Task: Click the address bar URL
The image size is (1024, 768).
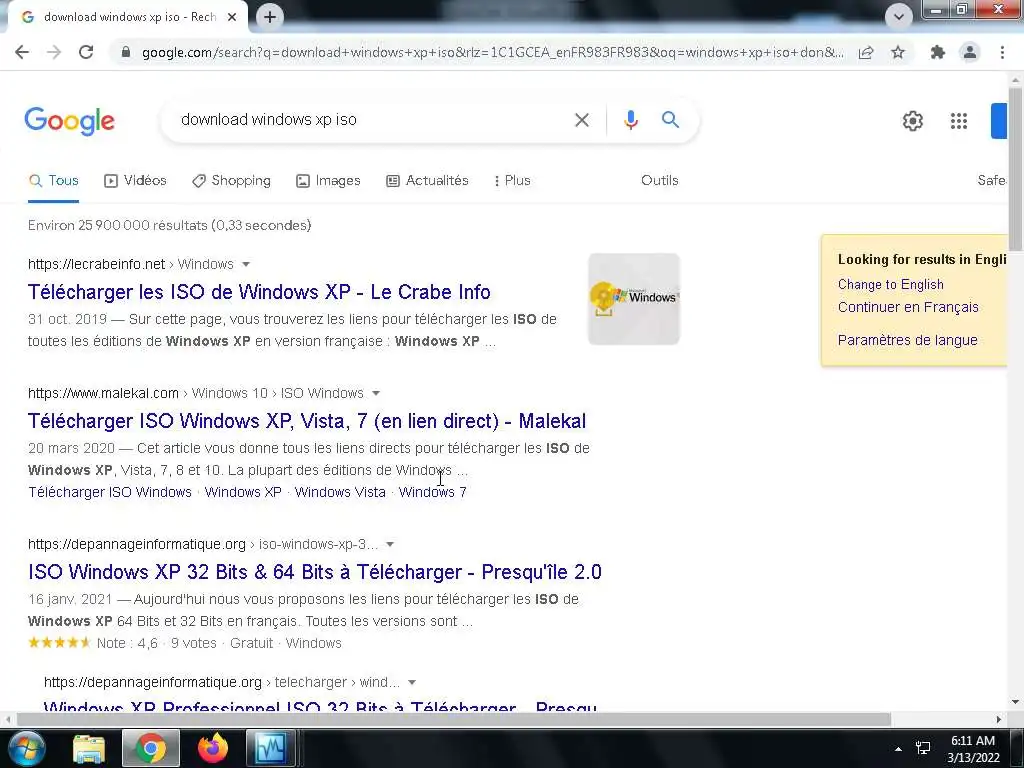Action: click(x=493, y=52)
